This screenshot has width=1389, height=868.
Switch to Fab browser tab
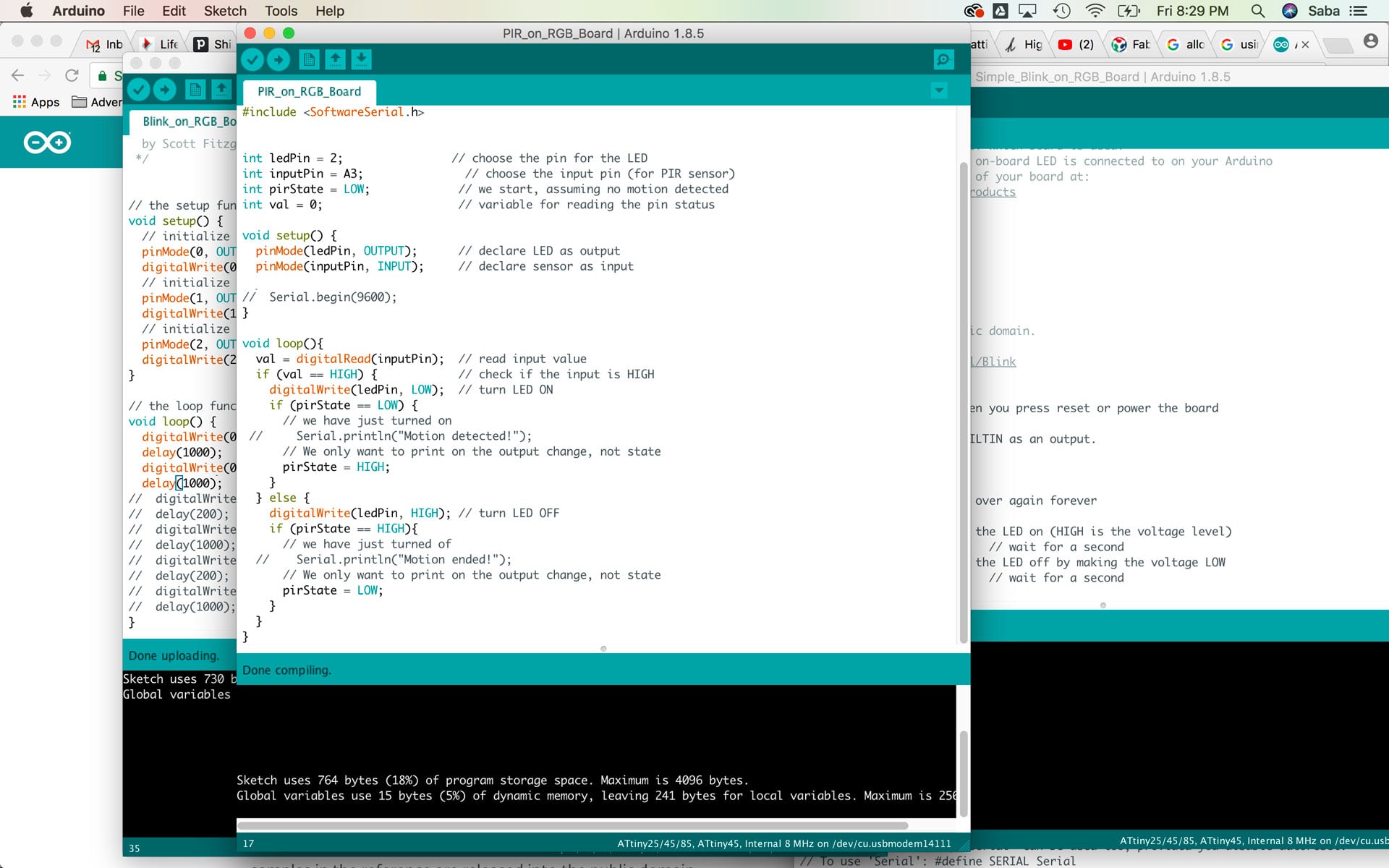(x=1131, y=44)
